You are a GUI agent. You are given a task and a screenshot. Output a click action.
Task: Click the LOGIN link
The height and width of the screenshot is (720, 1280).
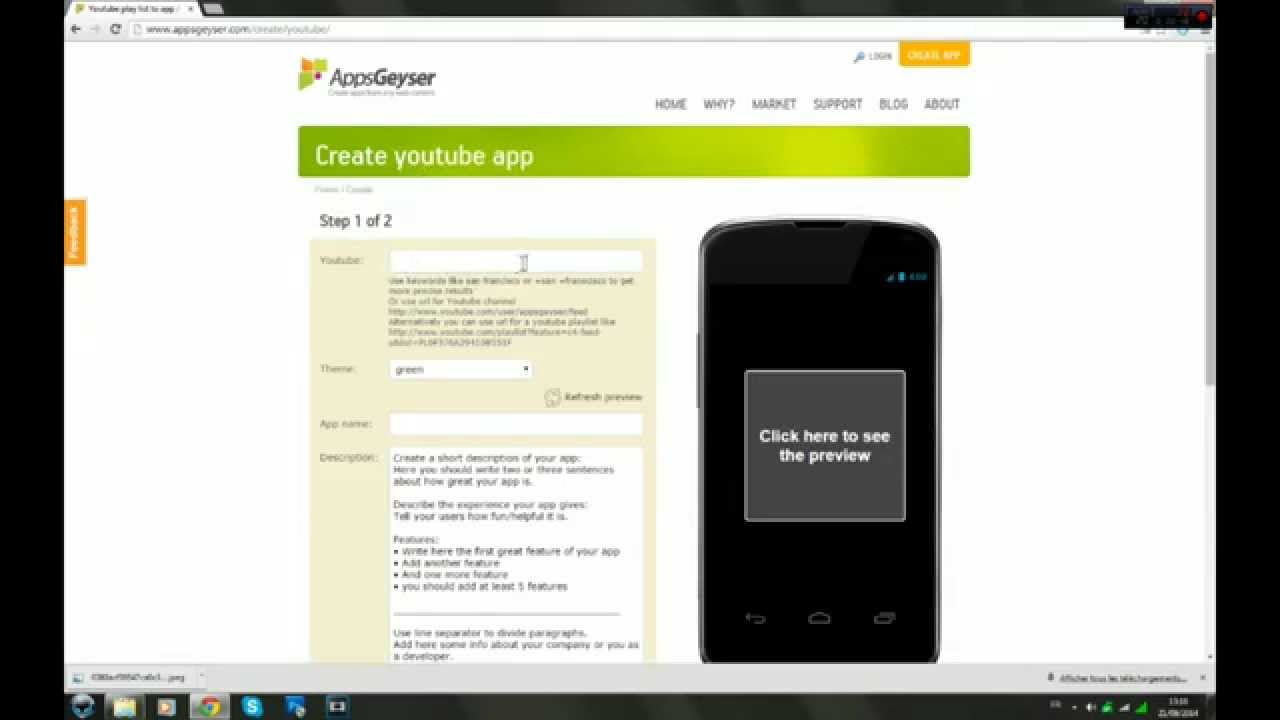click(x=880, y=57)
